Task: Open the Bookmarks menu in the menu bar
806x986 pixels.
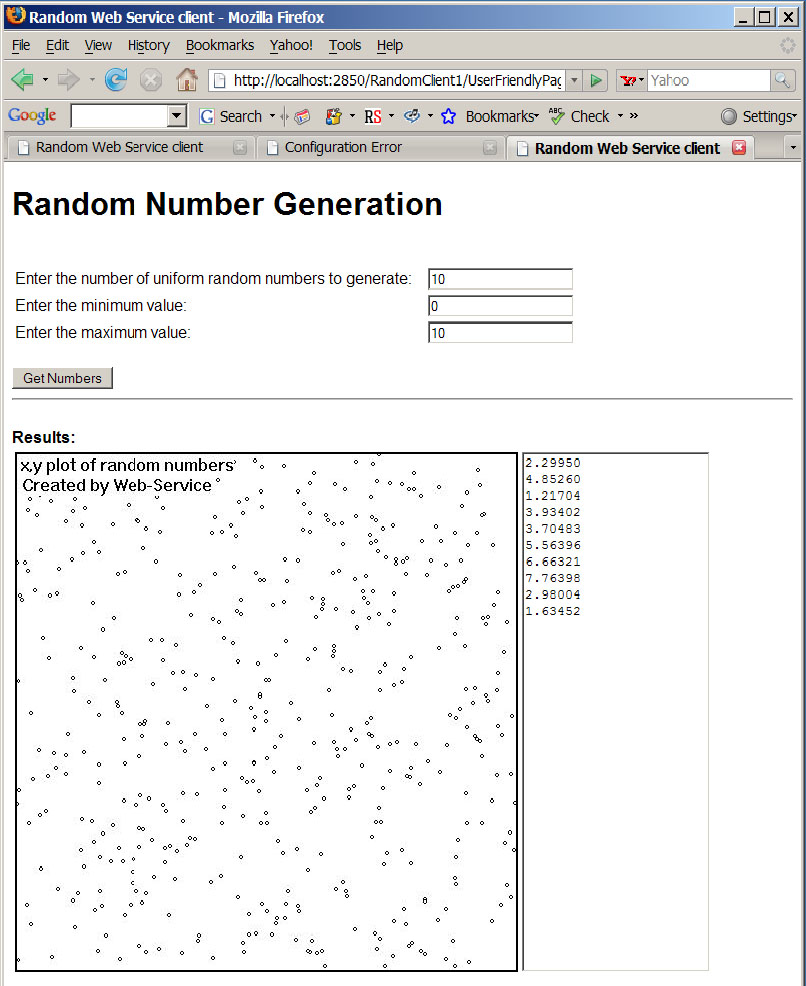Action: [x=220, y=45]
